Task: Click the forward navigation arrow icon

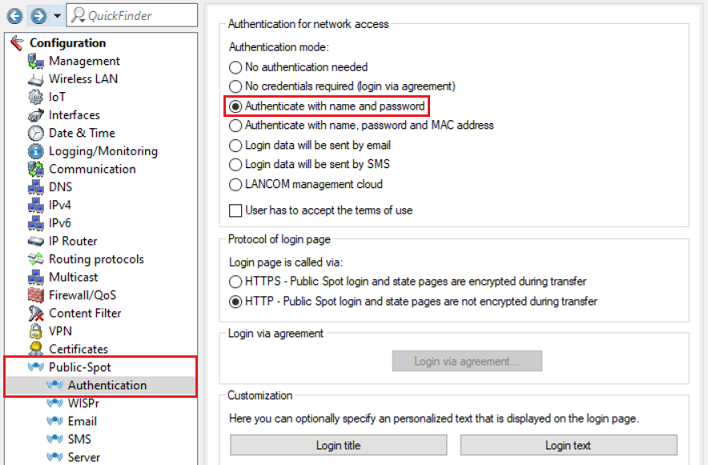Action: pyautogui.click(x=38, y=15)
